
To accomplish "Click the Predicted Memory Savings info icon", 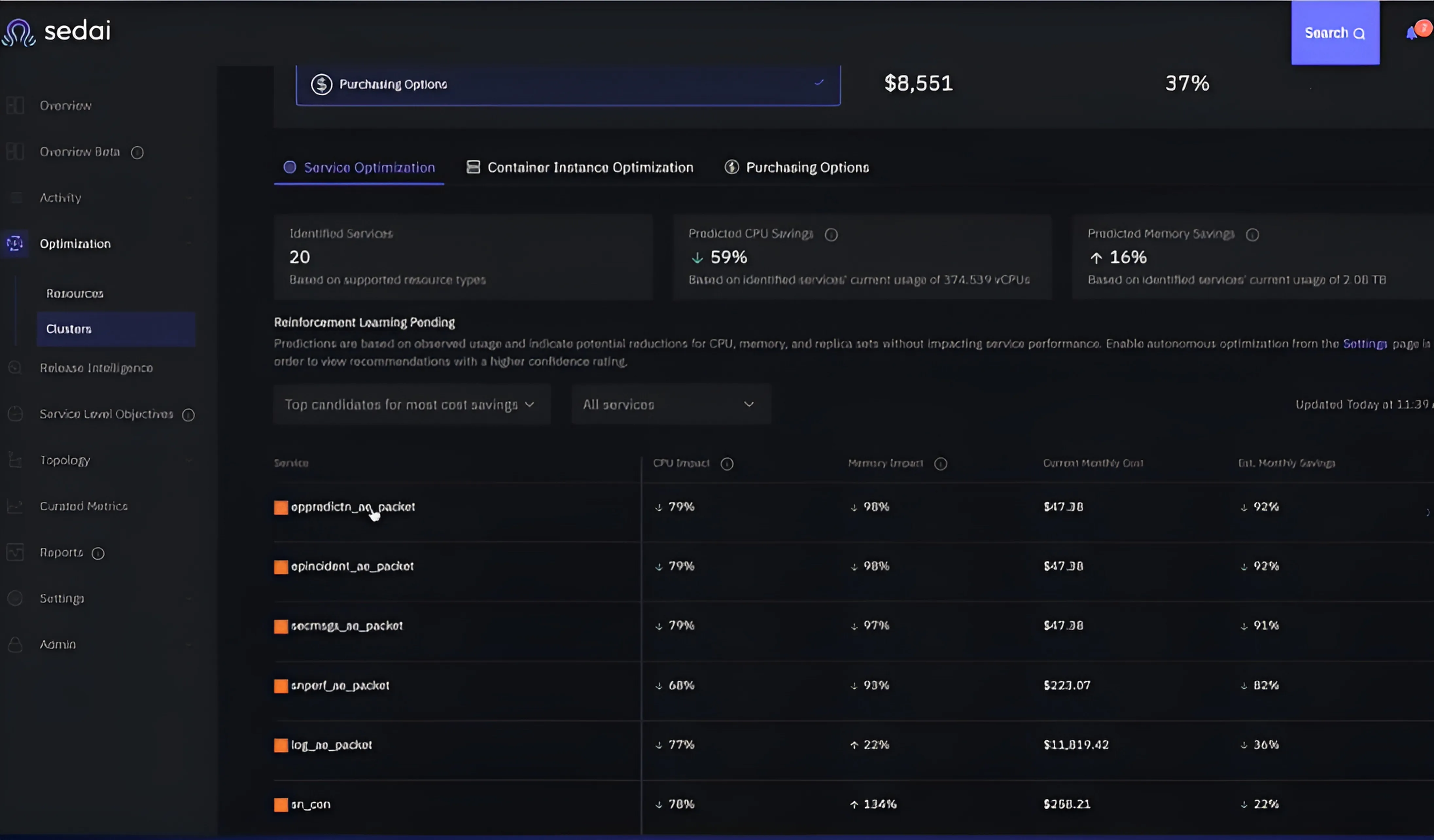I will tap(1252, 235).
